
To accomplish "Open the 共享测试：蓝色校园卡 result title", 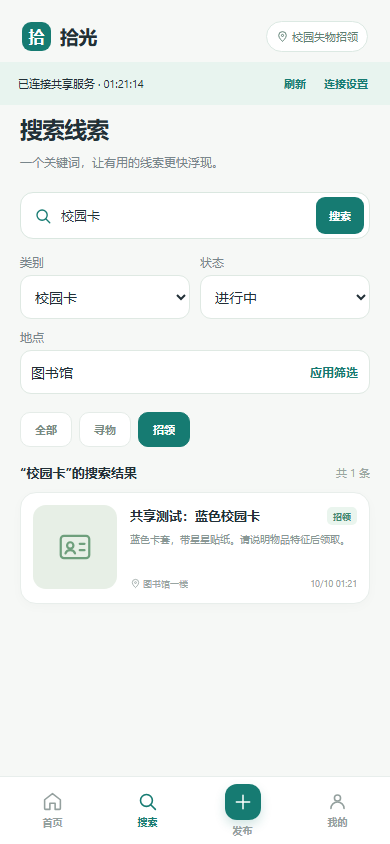I will pyautogui.click(x=195, y=517).
